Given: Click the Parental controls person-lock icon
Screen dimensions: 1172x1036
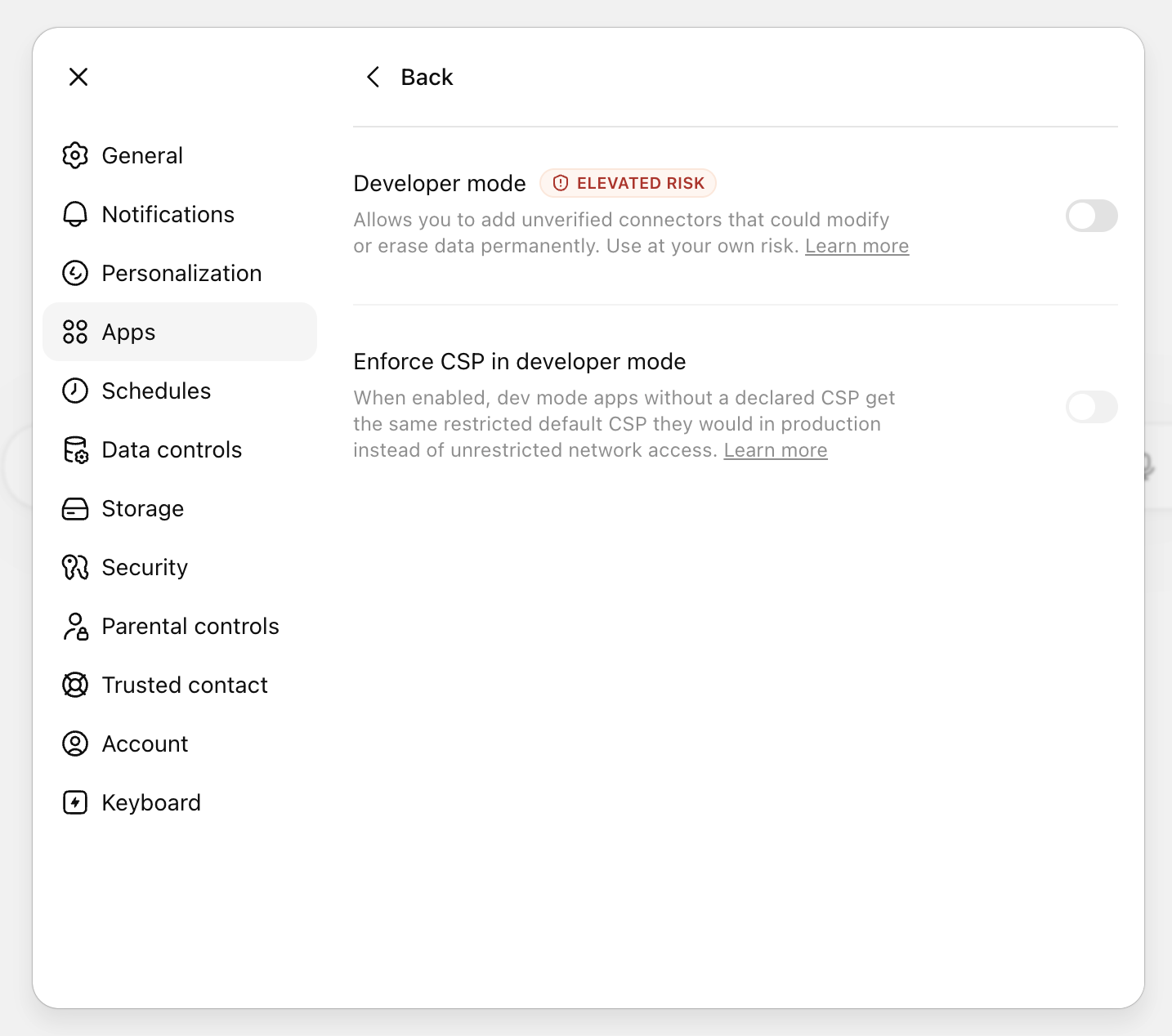Looking at the screenshot, I should [x=75, y=626].
